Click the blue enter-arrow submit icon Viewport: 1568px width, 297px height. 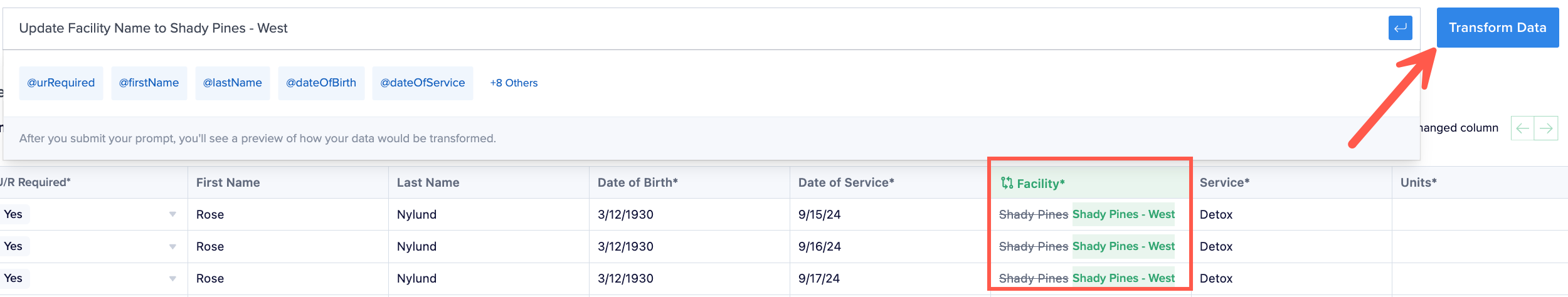(x=1400, y=28)
